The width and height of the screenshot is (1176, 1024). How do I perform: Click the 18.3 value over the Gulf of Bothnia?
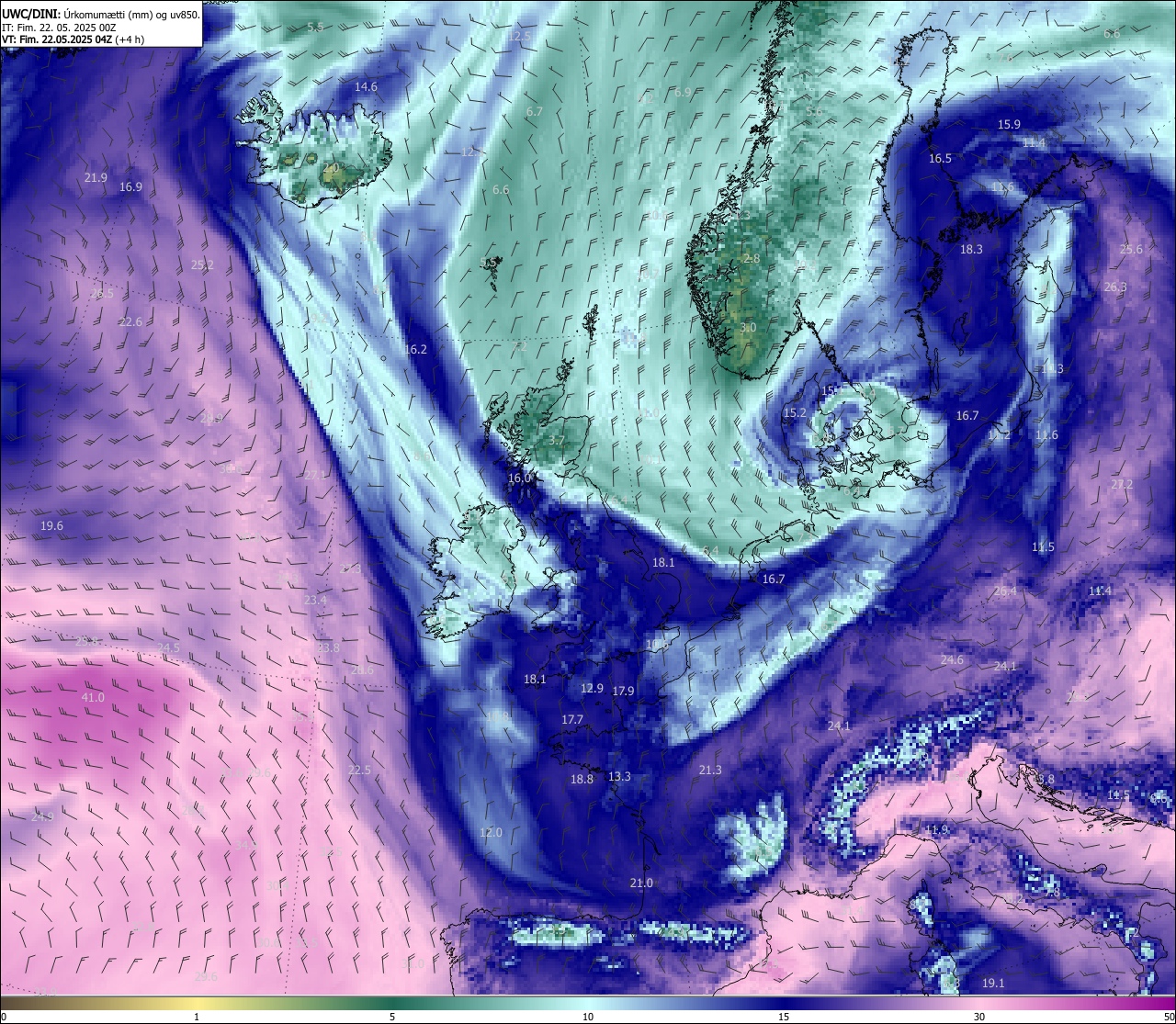pyautogui.click(x=971, y=250)
